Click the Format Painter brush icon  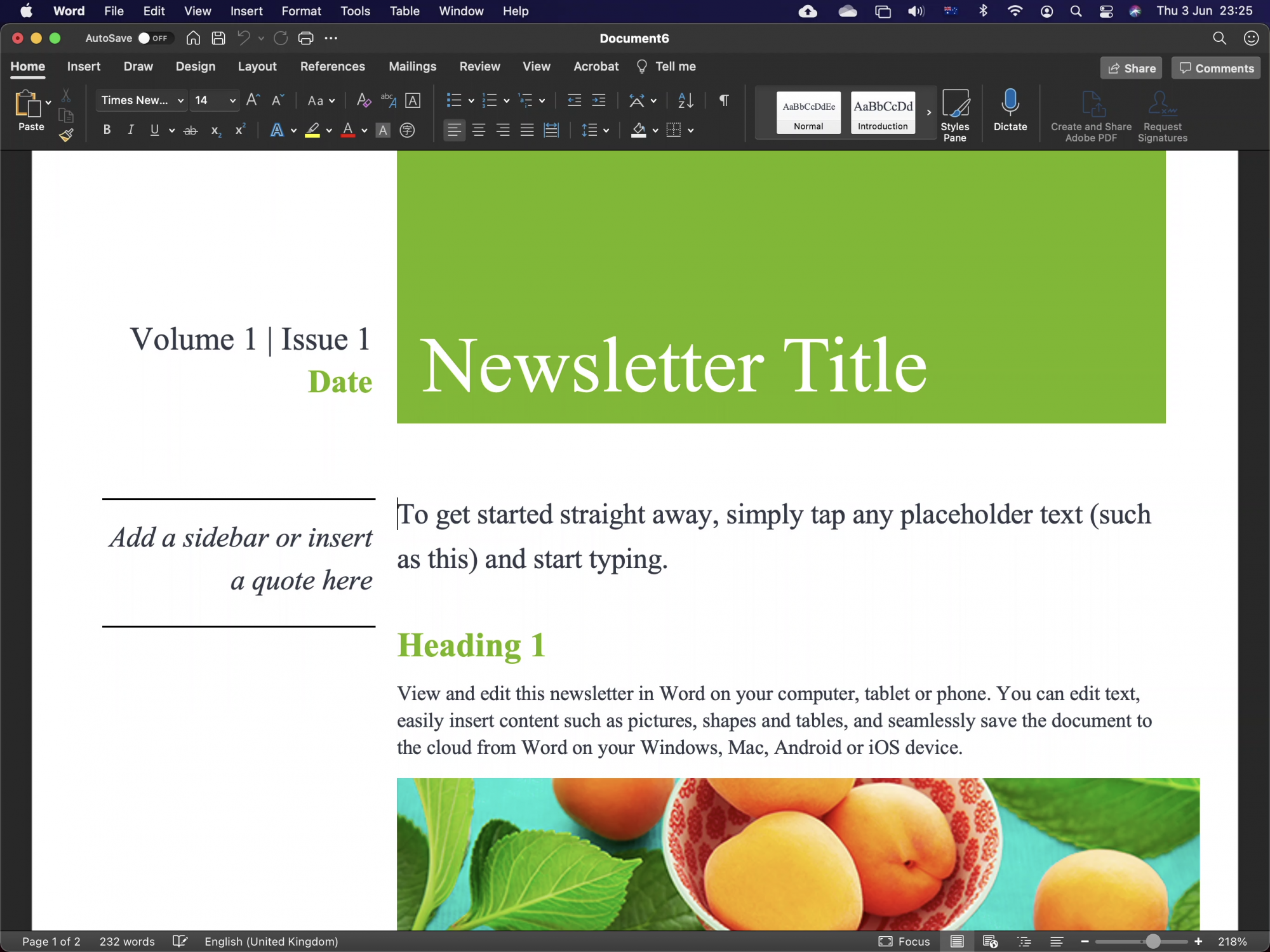pyautogui.click(x=66, y=135)
